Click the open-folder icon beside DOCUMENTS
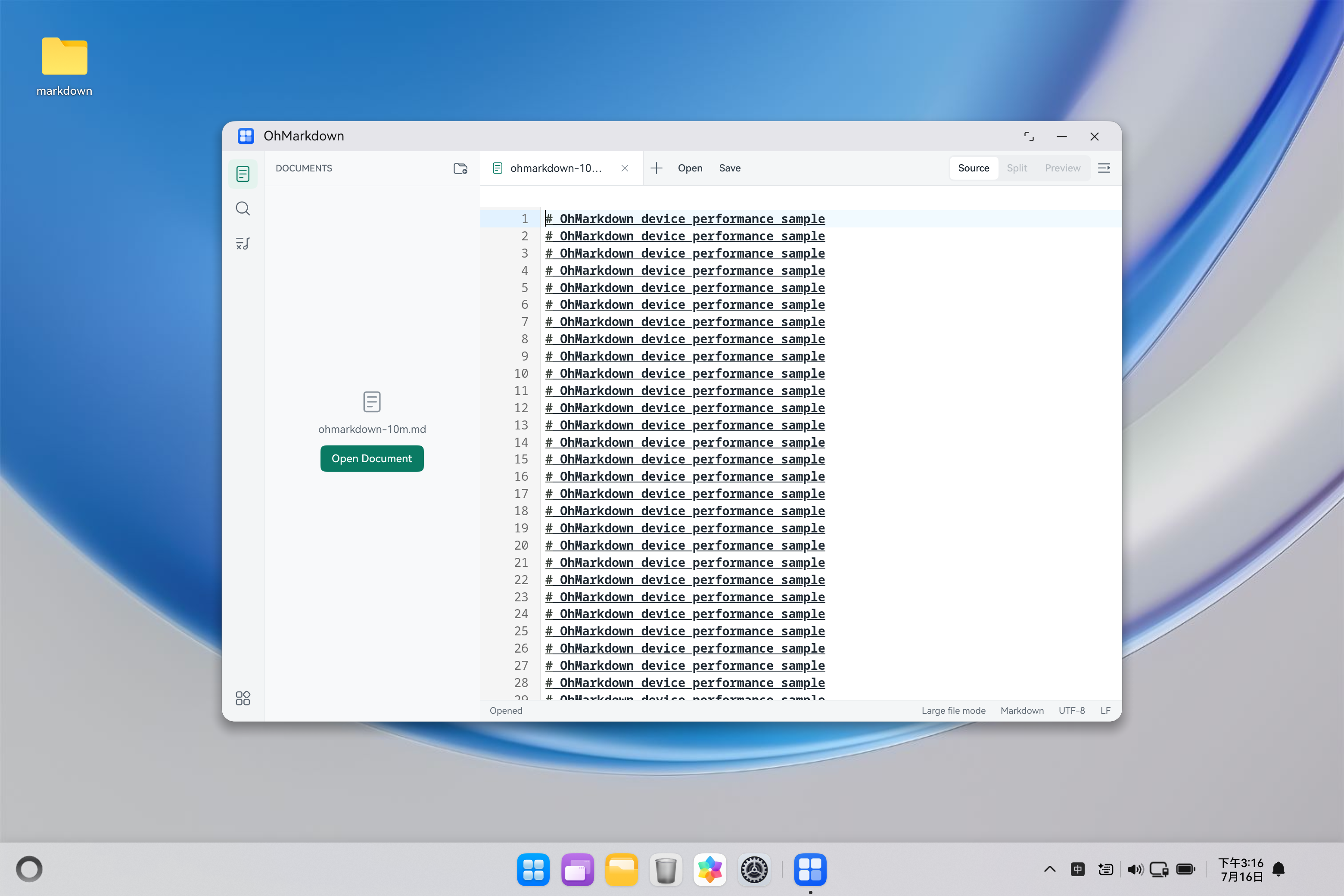This screenshot has width=1344, height=896. point(460,168)
